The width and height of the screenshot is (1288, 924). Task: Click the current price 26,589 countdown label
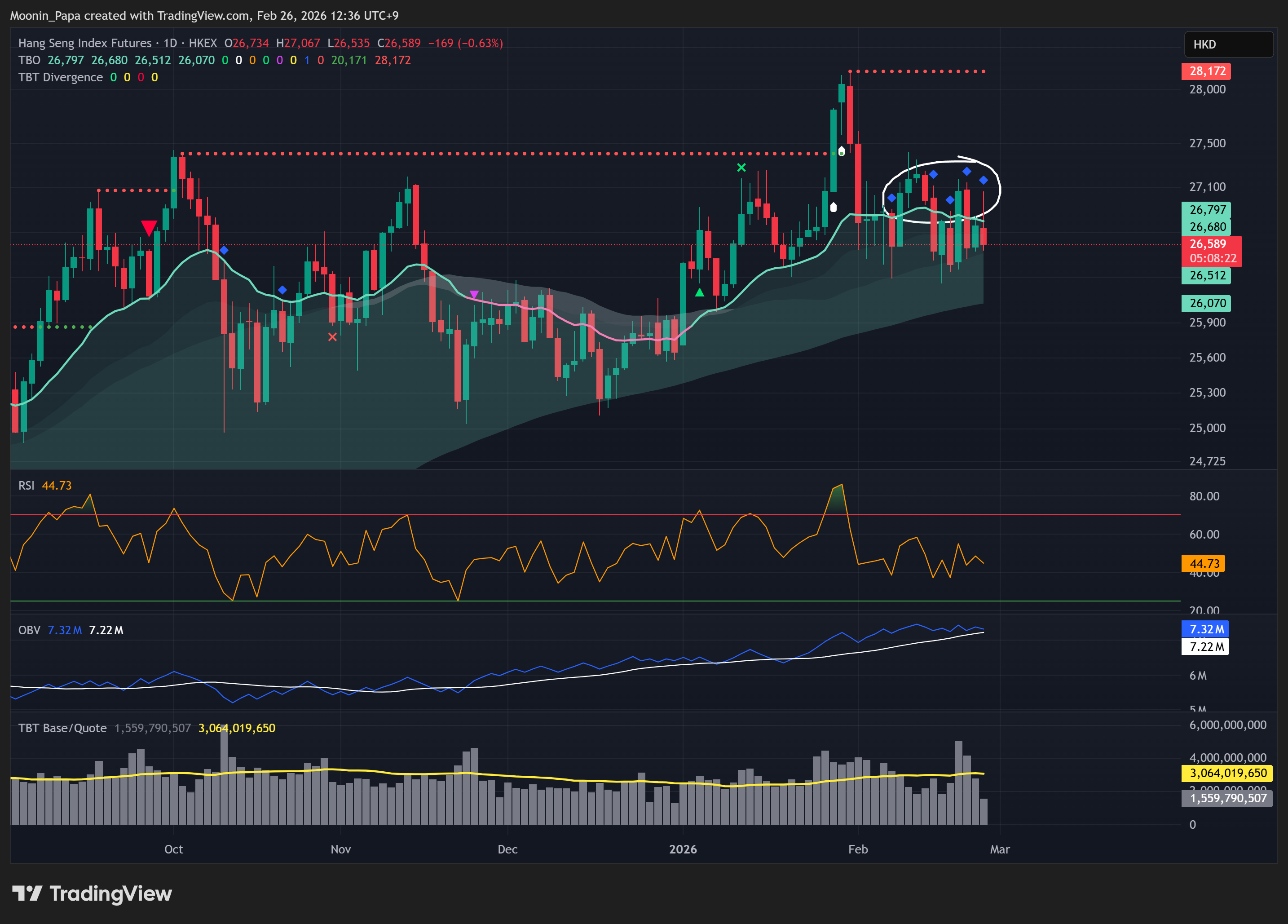[1213, 251]
